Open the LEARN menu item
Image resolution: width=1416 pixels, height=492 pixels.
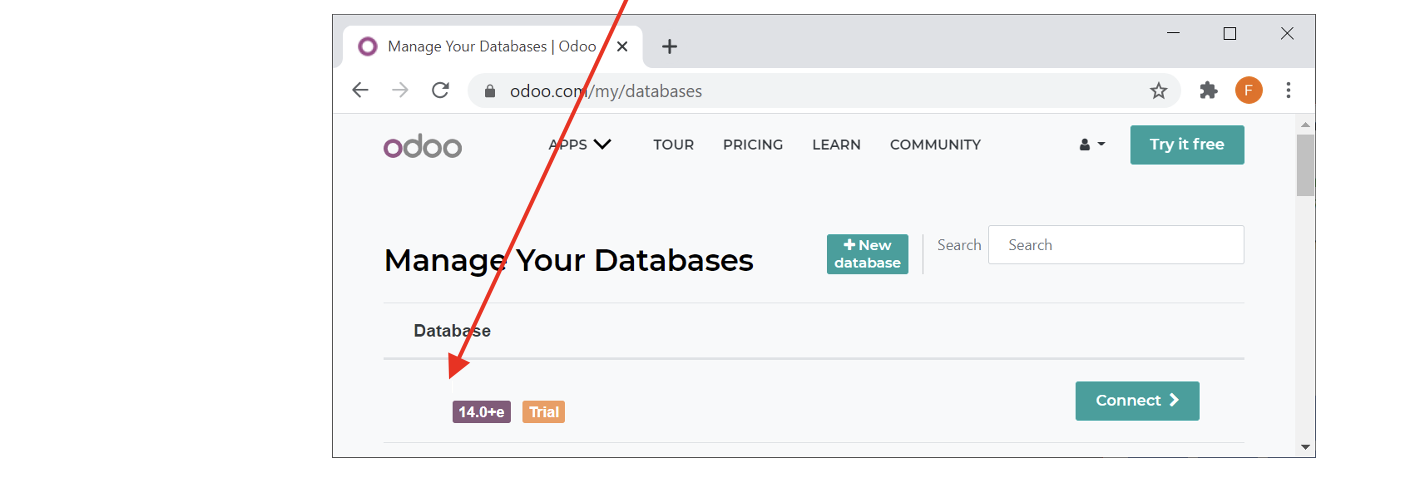pyautogui.click(x=836, y=145)
